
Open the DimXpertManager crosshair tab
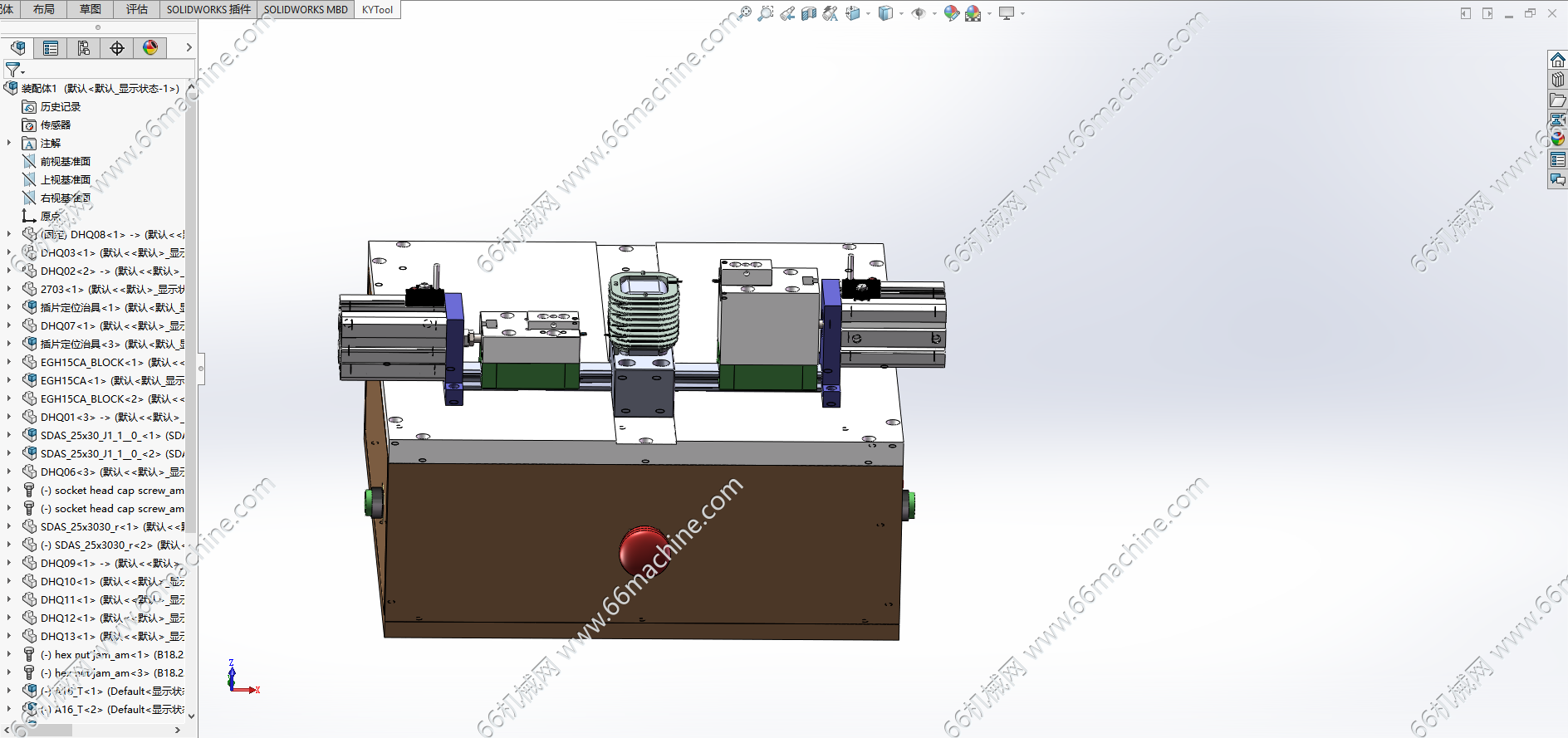[x=117, y=48]
